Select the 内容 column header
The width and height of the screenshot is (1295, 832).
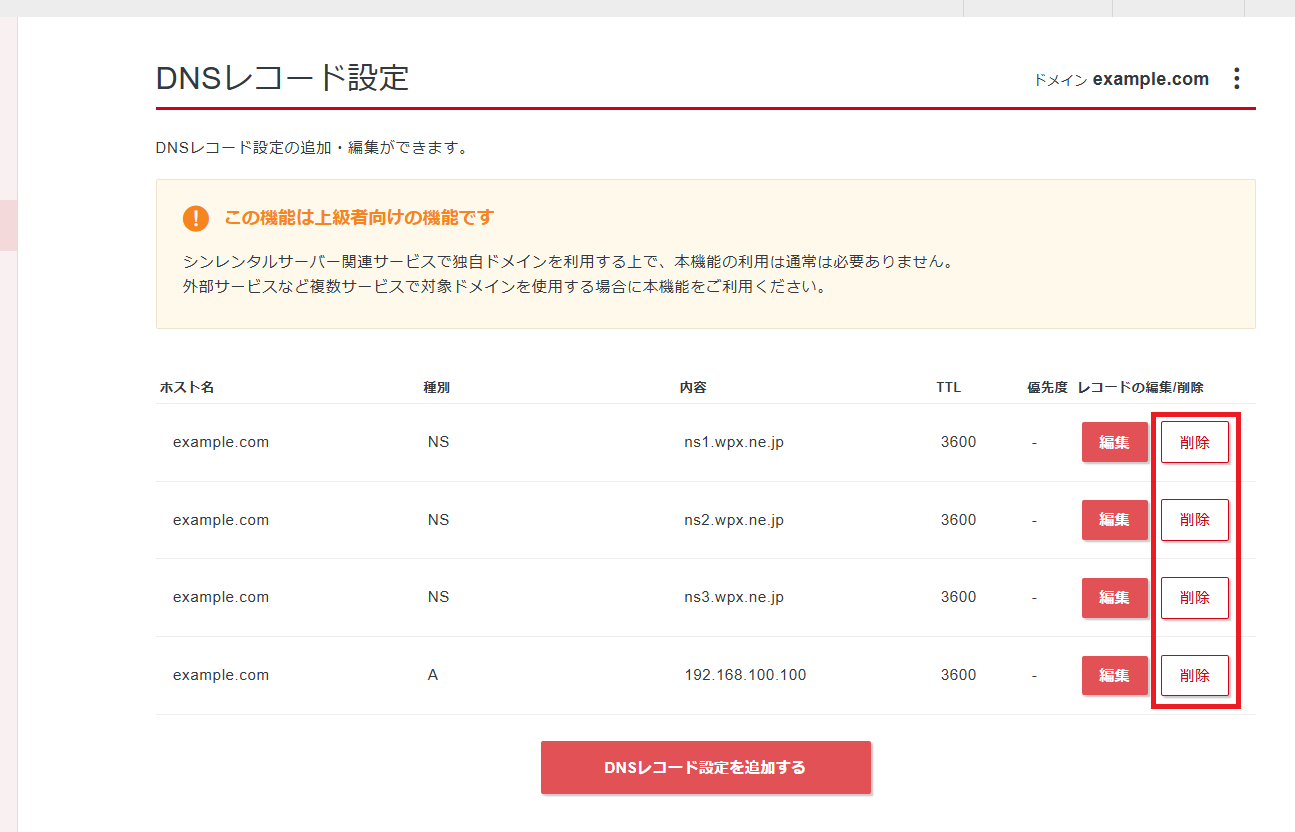coord(693,387)
